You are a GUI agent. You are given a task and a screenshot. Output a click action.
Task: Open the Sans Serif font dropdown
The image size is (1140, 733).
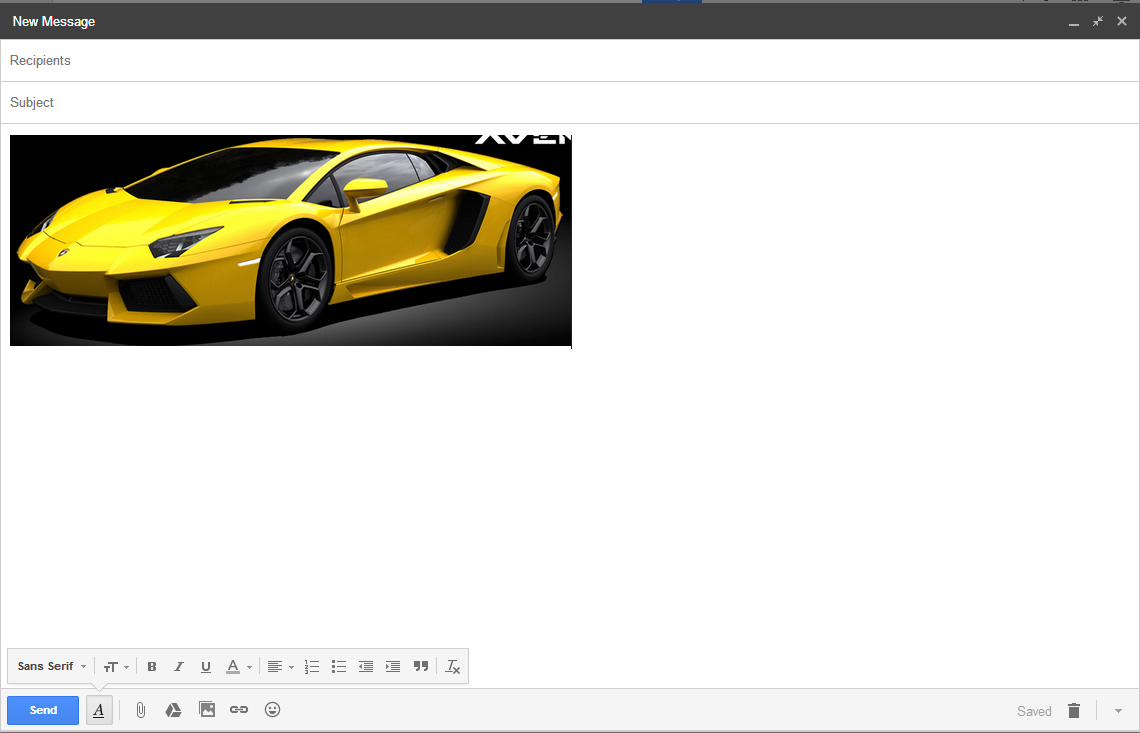pyautogui.click(x=52, y=666)
